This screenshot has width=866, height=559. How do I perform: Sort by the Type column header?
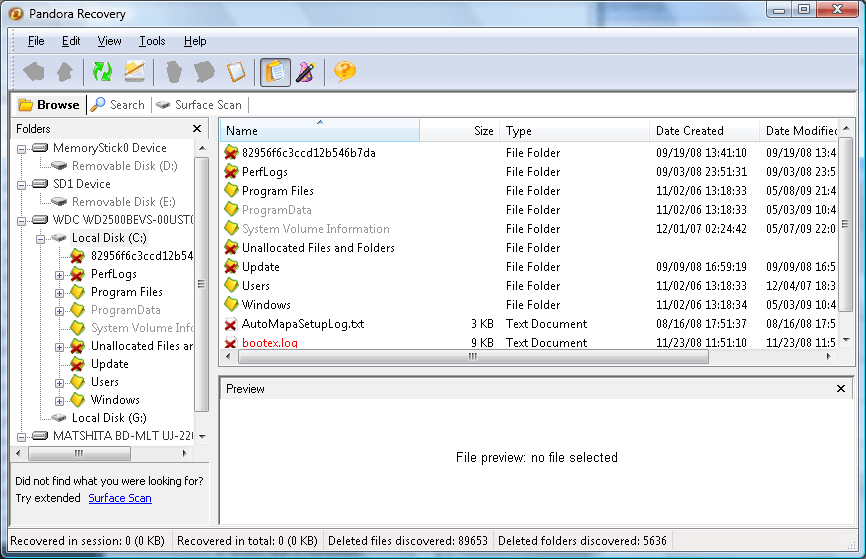[574, 131]
